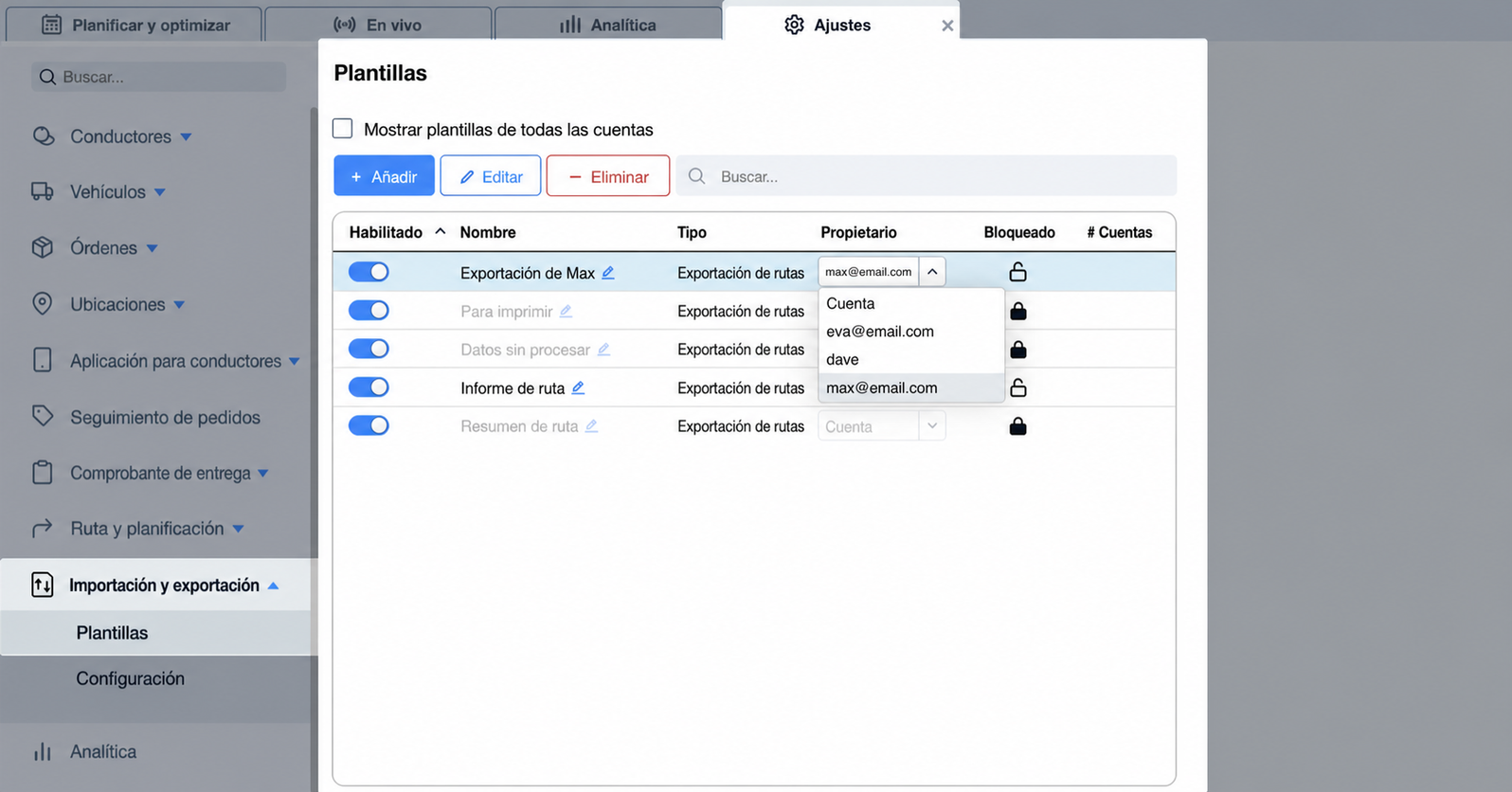Click the pencil icon beside Informe de ruta
Image resolution: width=1512 pixels, height=792 pixels.
[x=578, y=387]
